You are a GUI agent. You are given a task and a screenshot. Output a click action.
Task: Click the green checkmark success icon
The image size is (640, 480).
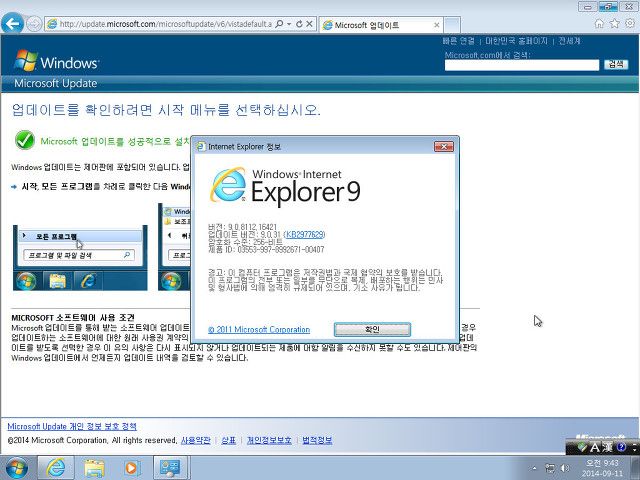[x=25, y=140]
